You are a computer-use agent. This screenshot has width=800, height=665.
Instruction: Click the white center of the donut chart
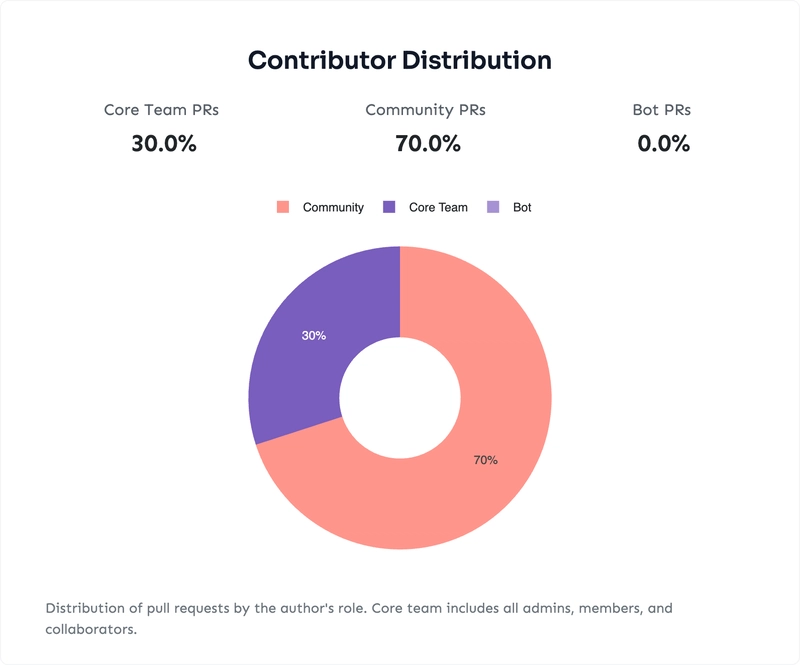click(400, 398)
